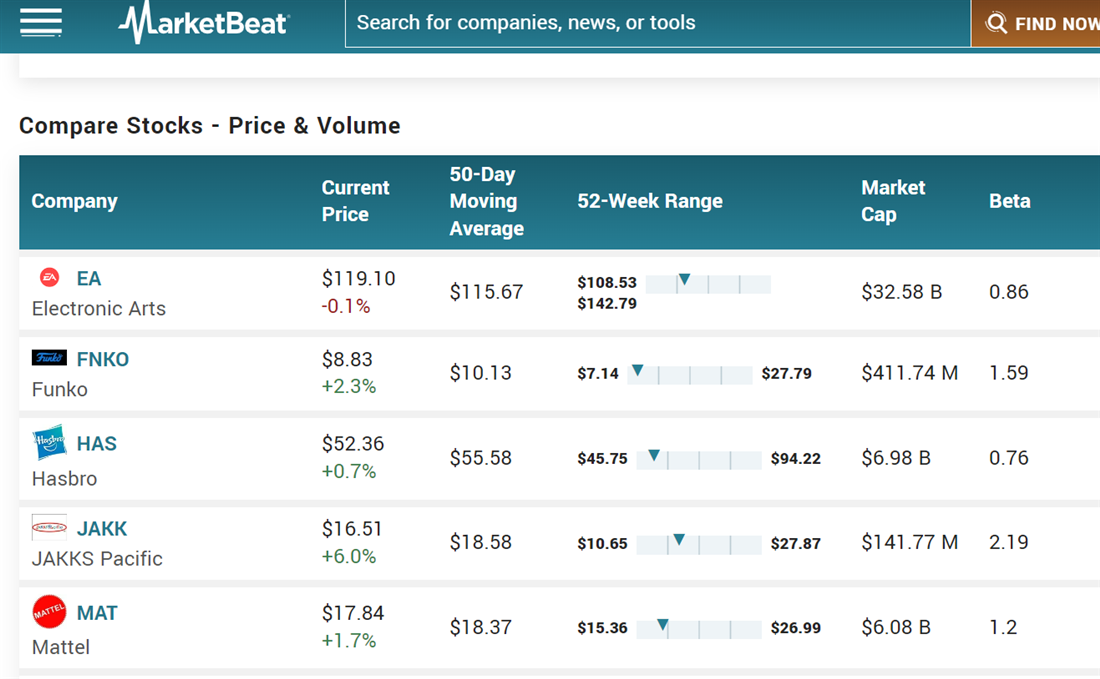
Task: Click the 50-Day Moving Average header
Action: click(486, 201)
